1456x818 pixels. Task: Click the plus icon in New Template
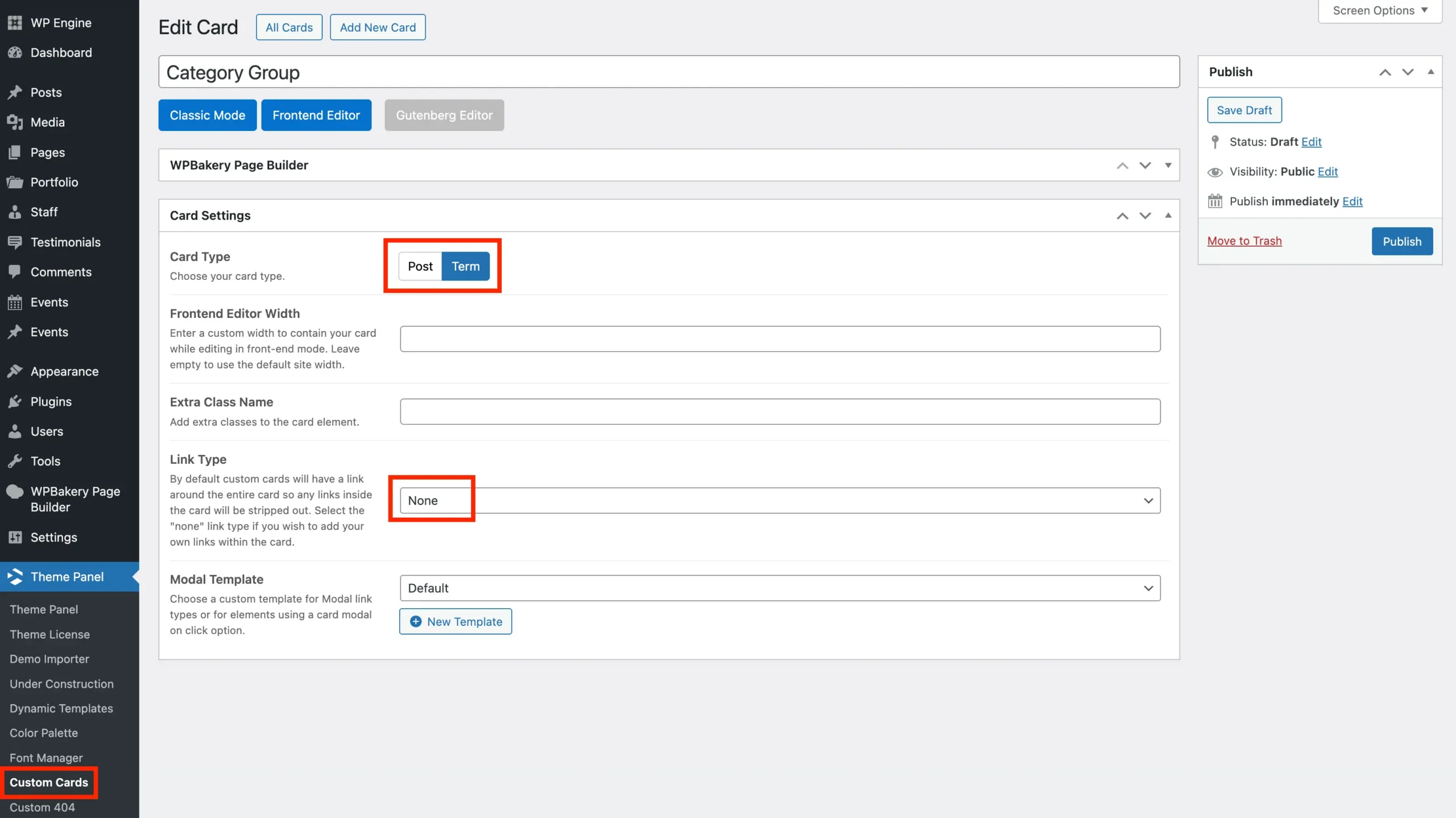click(416, 622)
